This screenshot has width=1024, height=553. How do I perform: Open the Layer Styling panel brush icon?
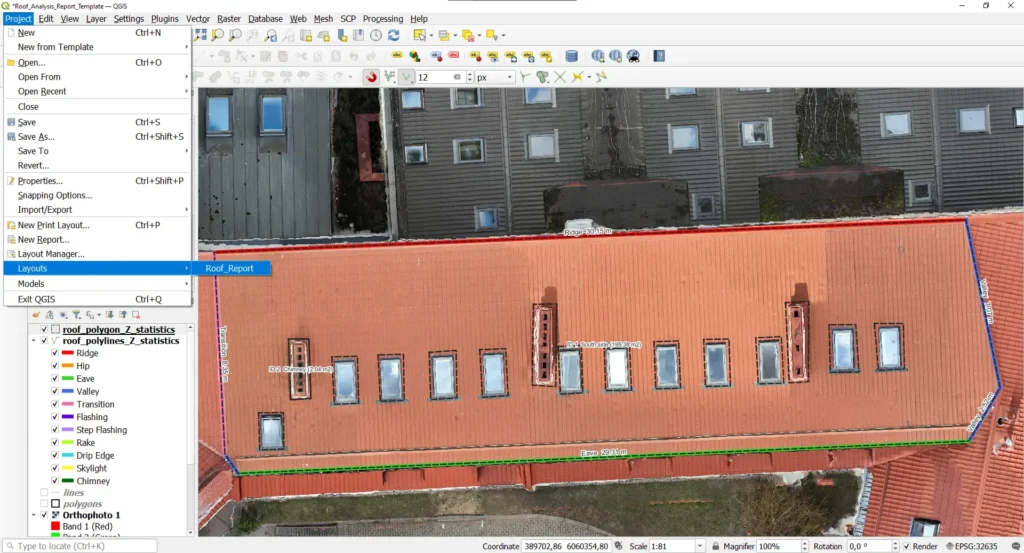36,315
